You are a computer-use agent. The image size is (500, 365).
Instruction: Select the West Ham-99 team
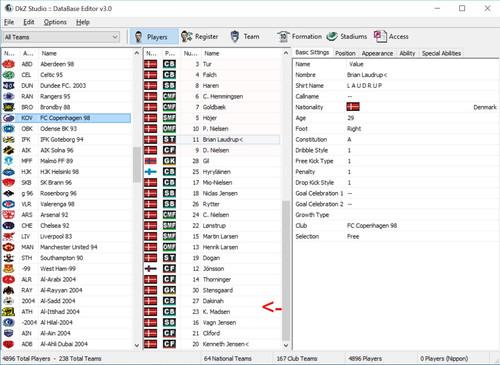[66, 269]
